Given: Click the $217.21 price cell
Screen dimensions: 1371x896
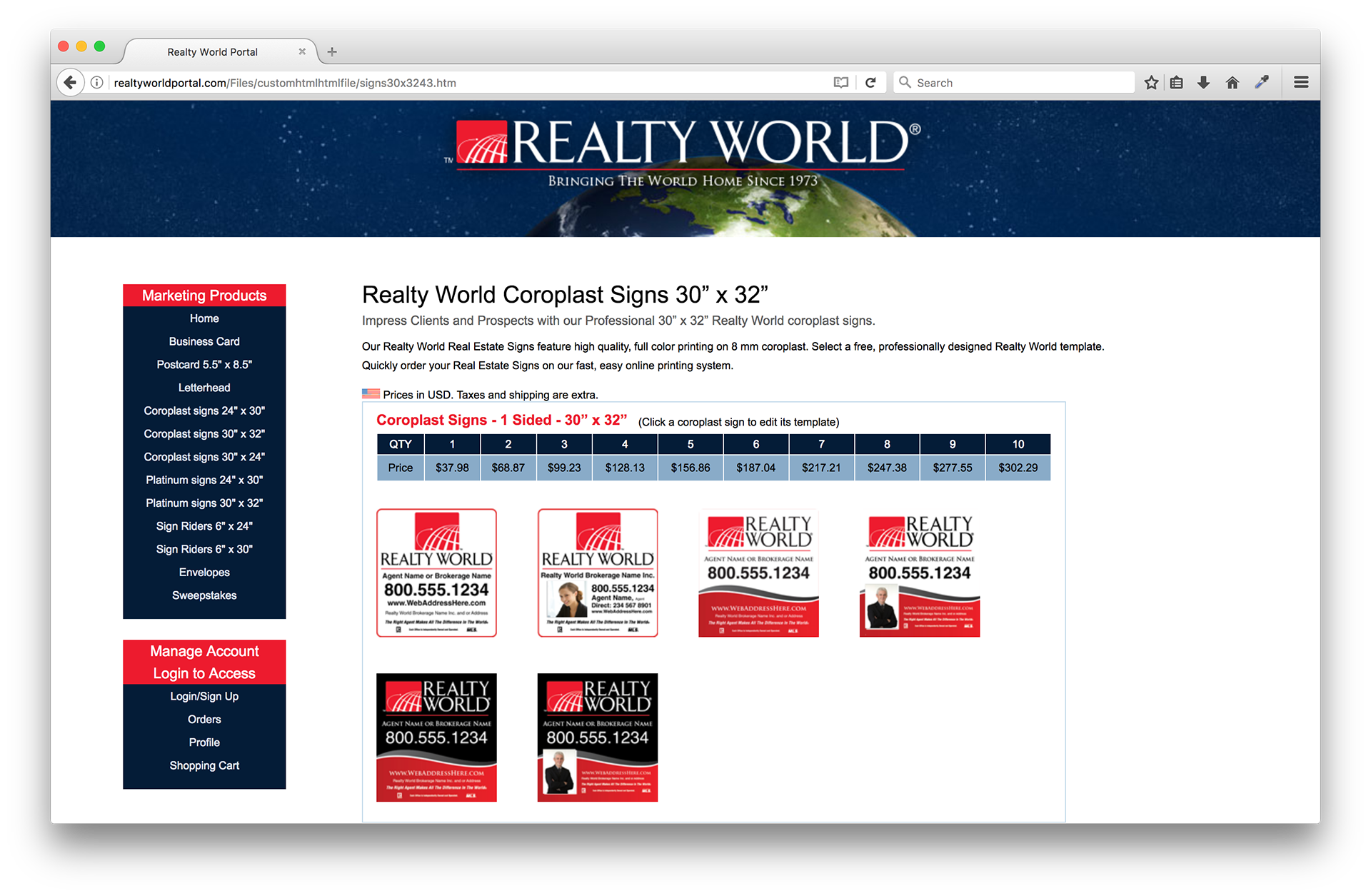Looking at the screenshot, I should (x=821, y=468).
